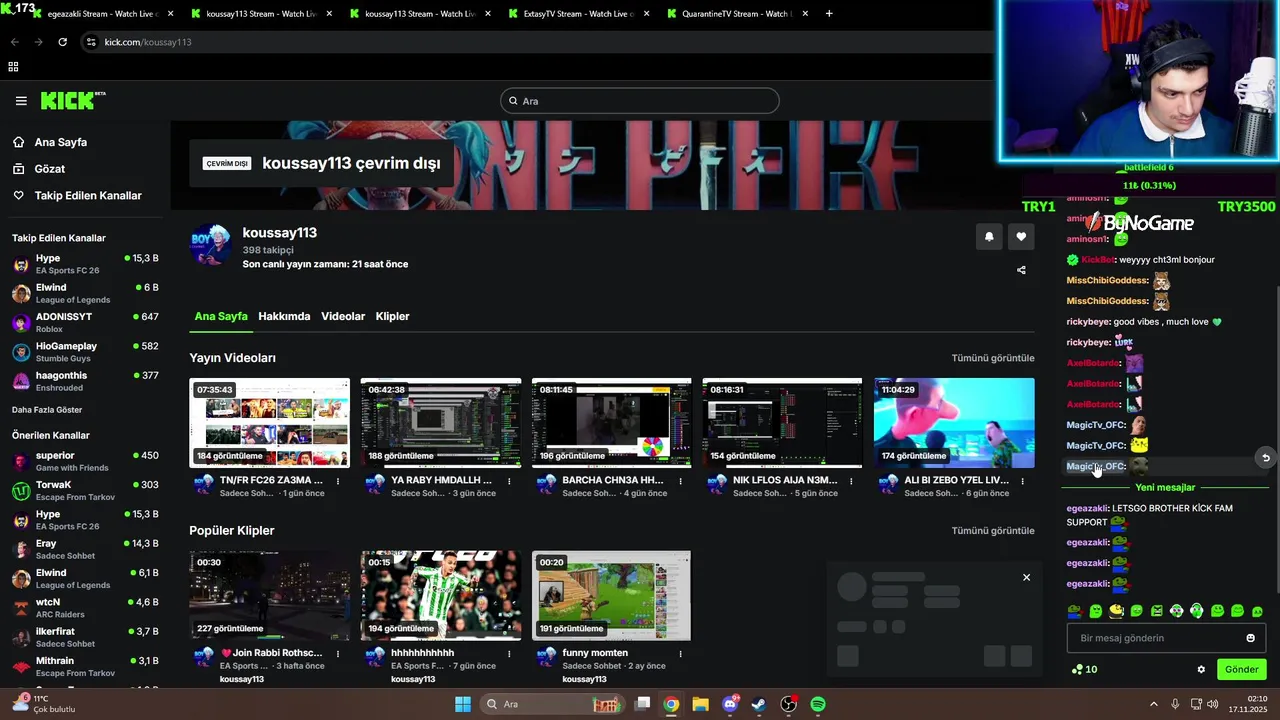Open emoji picker in chat box

(x=1250, y=638)
